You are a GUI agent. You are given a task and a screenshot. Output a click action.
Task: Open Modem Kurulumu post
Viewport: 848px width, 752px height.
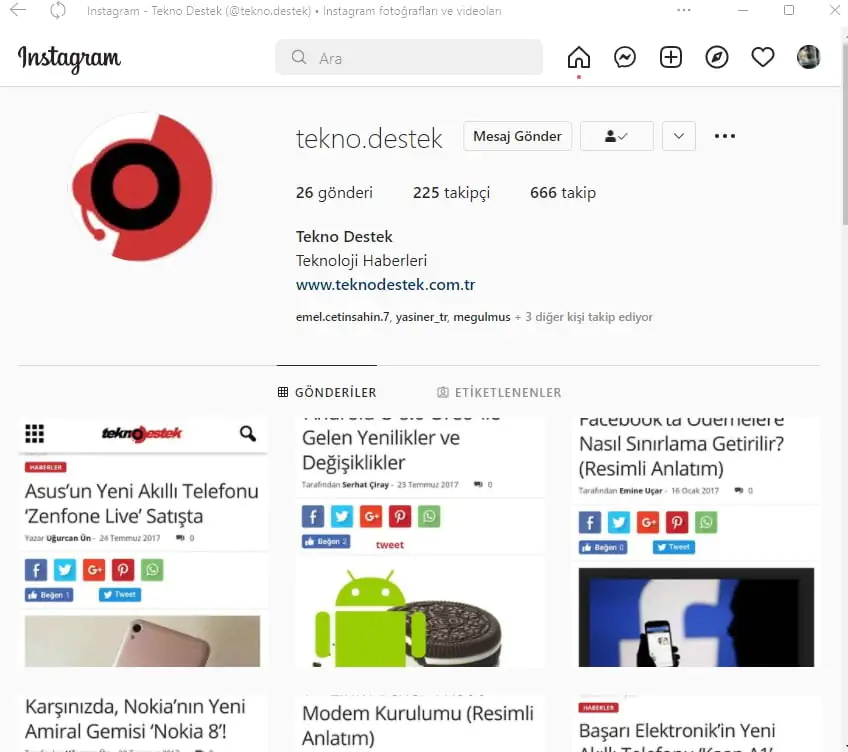[420, 723]
